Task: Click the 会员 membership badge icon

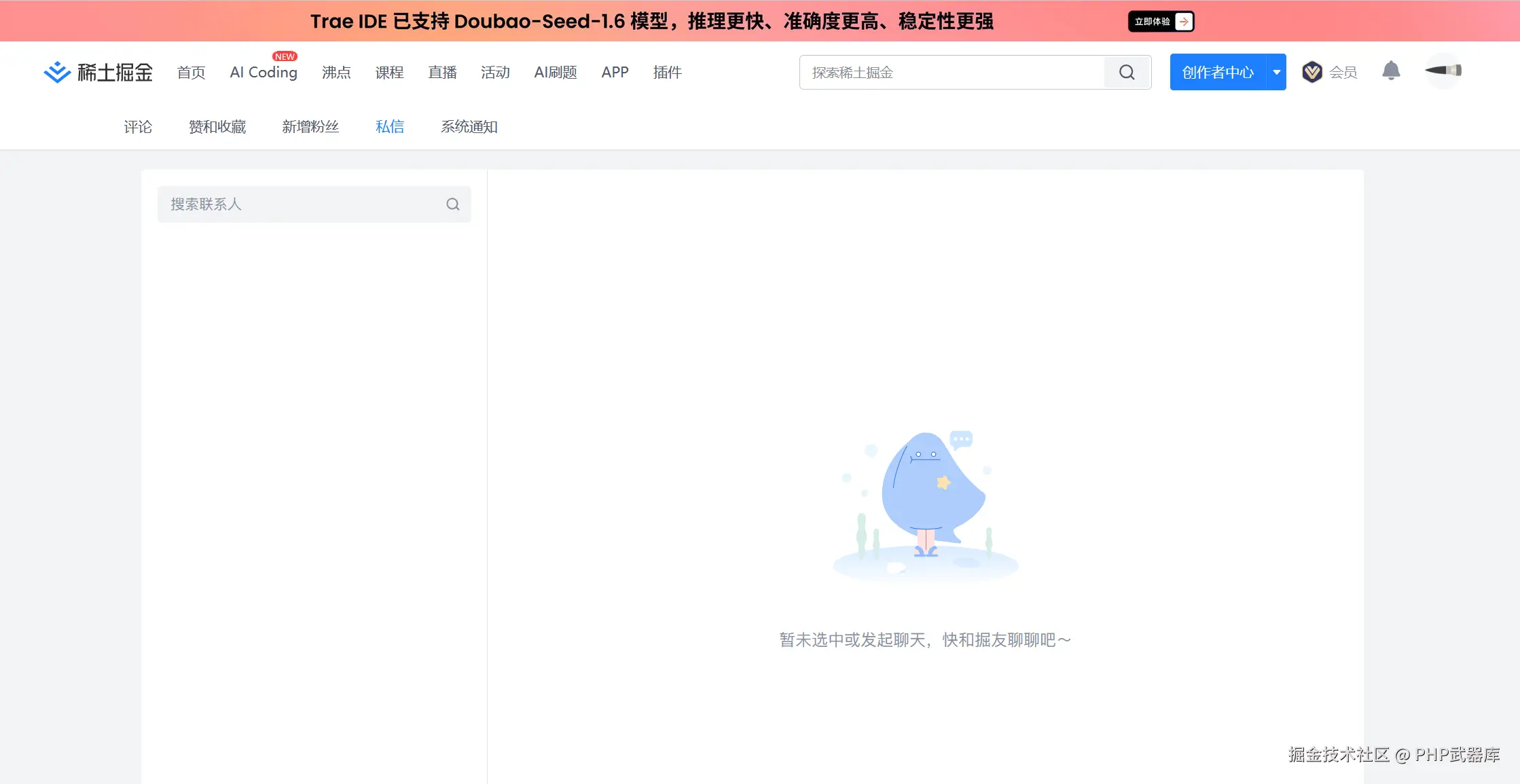Action: coord(1312,71)
